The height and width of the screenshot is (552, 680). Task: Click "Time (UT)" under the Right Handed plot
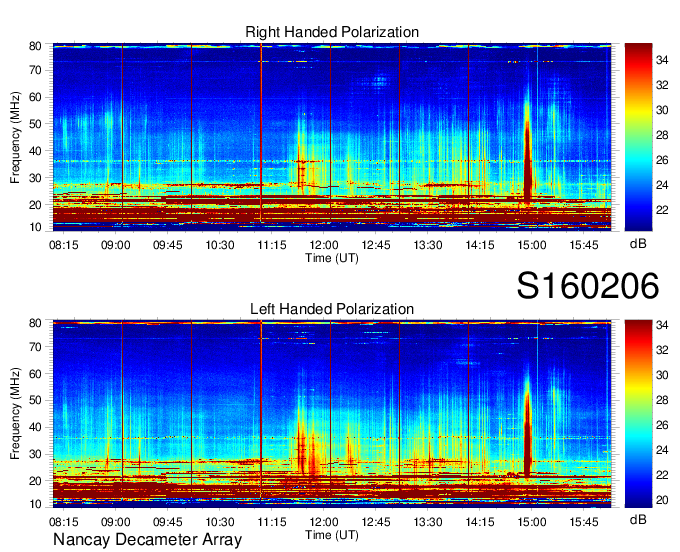point(332,258)
